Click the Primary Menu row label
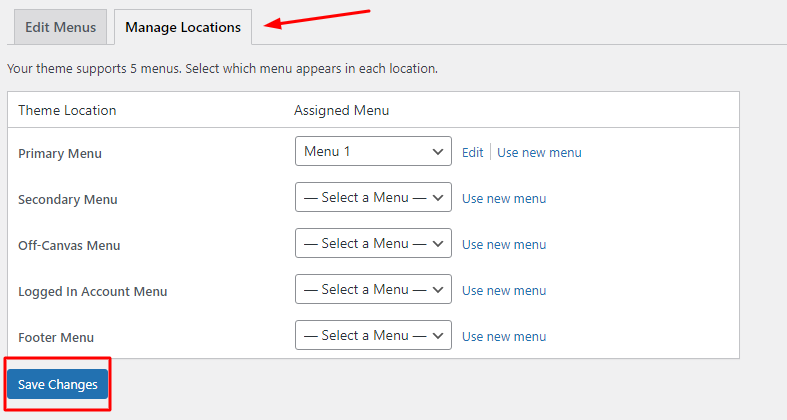787x420 pixels. pos(60,154)
